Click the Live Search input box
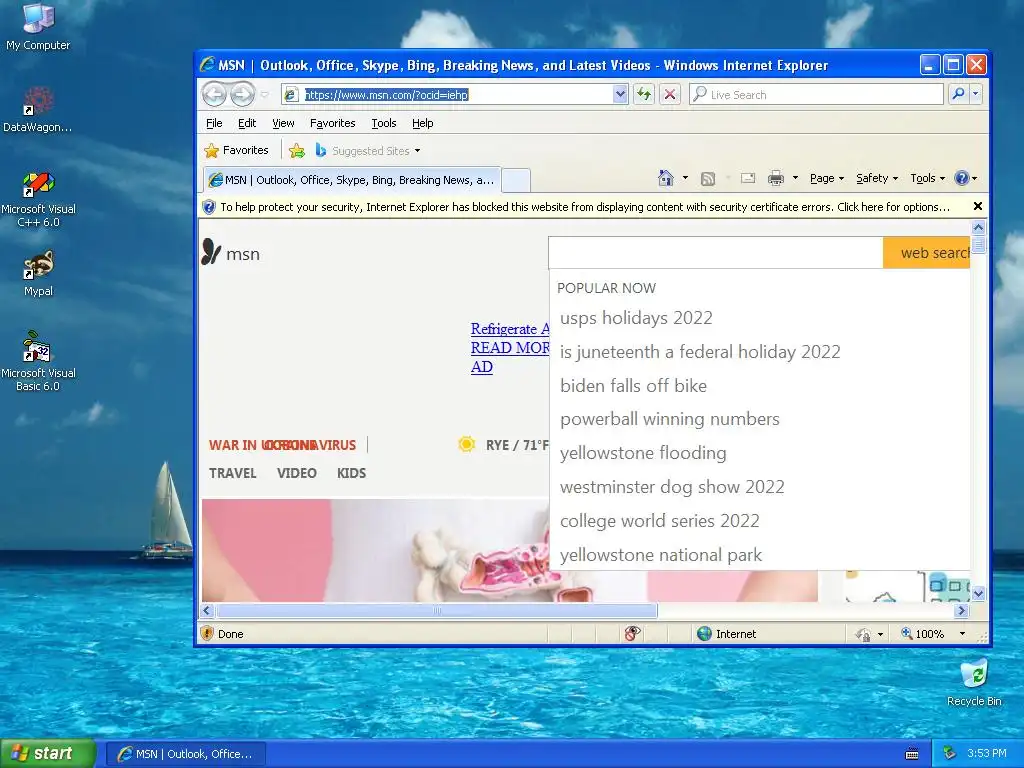 [816, 95]
